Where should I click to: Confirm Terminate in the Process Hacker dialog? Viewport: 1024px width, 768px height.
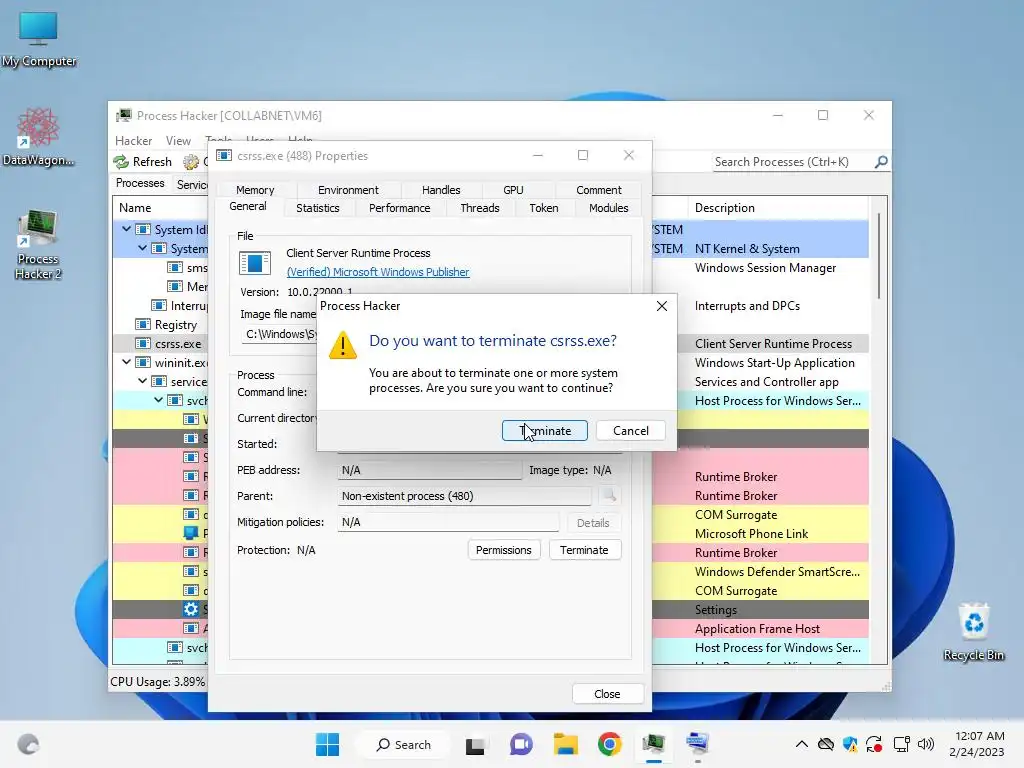(x=545, y=430)
